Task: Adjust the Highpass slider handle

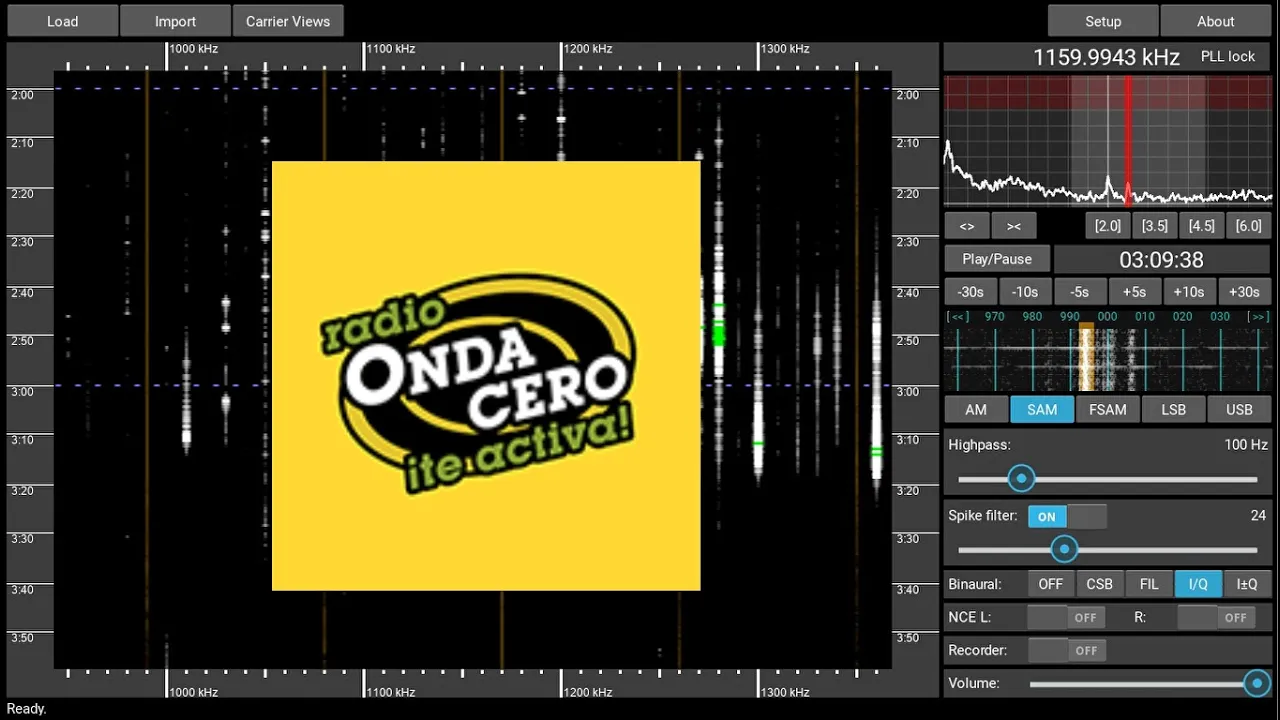Action: click(x=1021, y=479)
